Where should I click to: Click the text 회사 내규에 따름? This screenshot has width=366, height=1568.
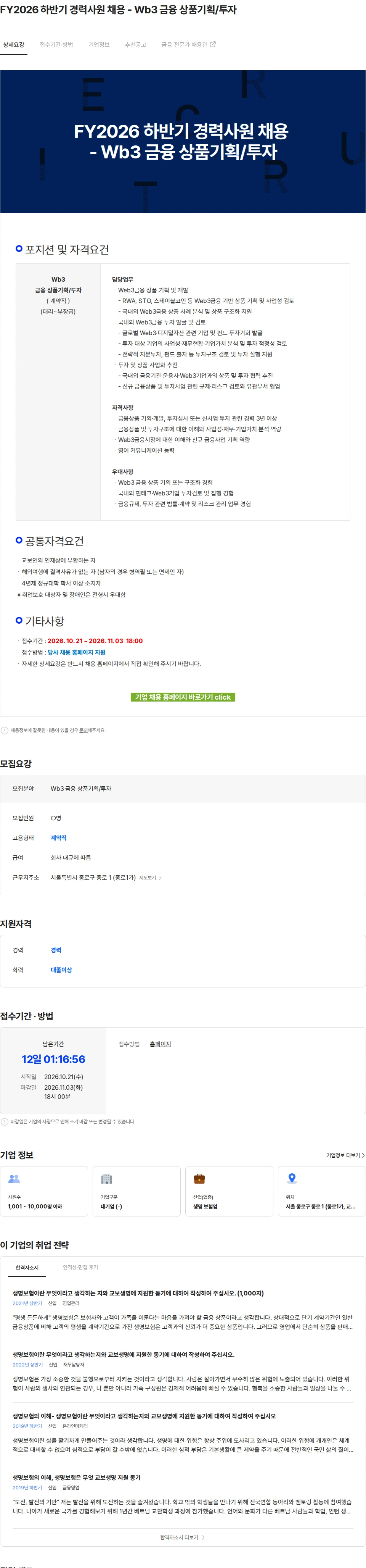71,858
